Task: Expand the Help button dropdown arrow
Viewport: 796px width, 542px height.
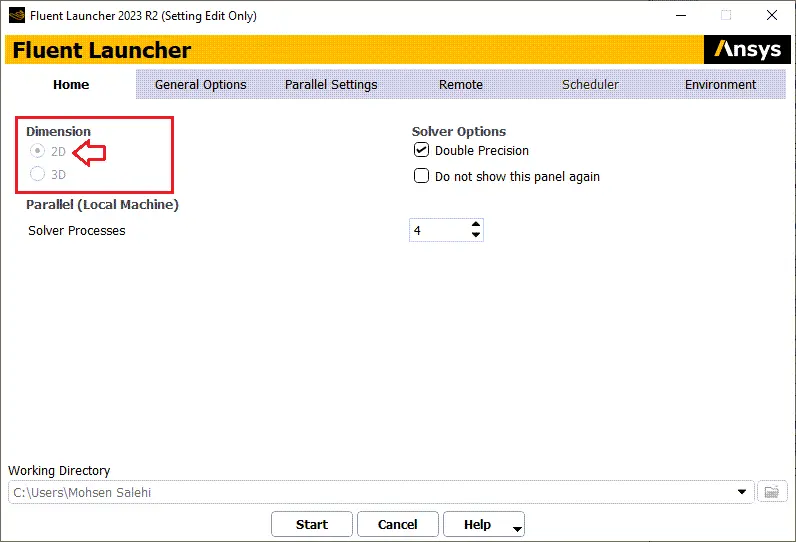Action: pyautogui.click(x=517, y=529)
